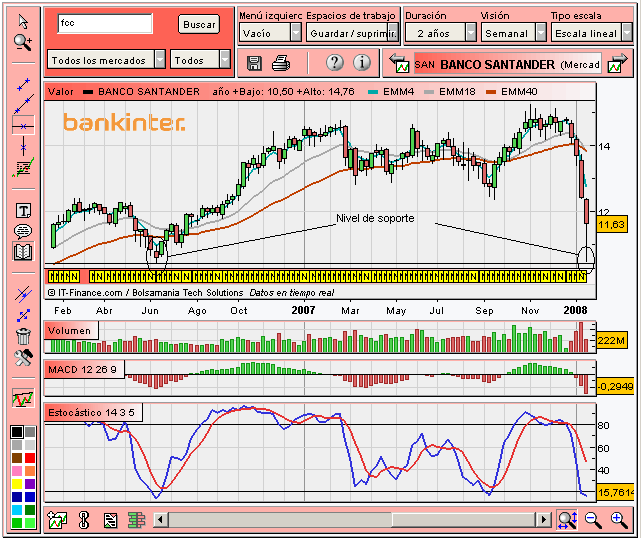The height and width of the screenshot is (538, 641).
Task: Pick the red color swatch
Action: [30, 458]
